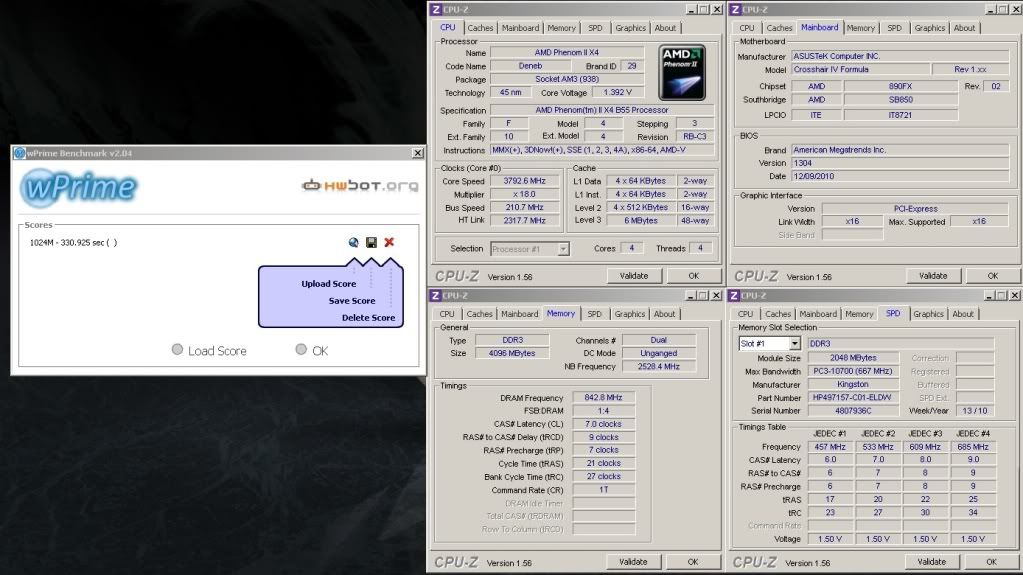The height and width of the screenshot is (575, 1023).
Task: Click the AMD Phenom II processor logo
Action: [x=682, y=72]
